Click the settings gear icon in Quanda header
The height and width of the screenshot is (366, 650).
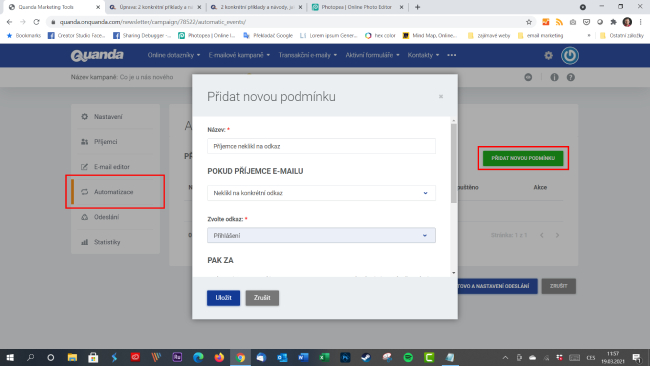pos(548,56)
